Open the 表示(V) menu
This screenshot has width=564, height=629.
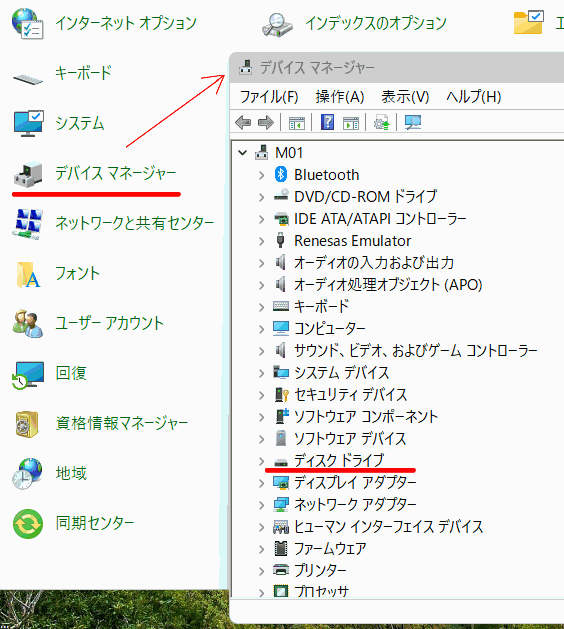(x=405, y=97)
